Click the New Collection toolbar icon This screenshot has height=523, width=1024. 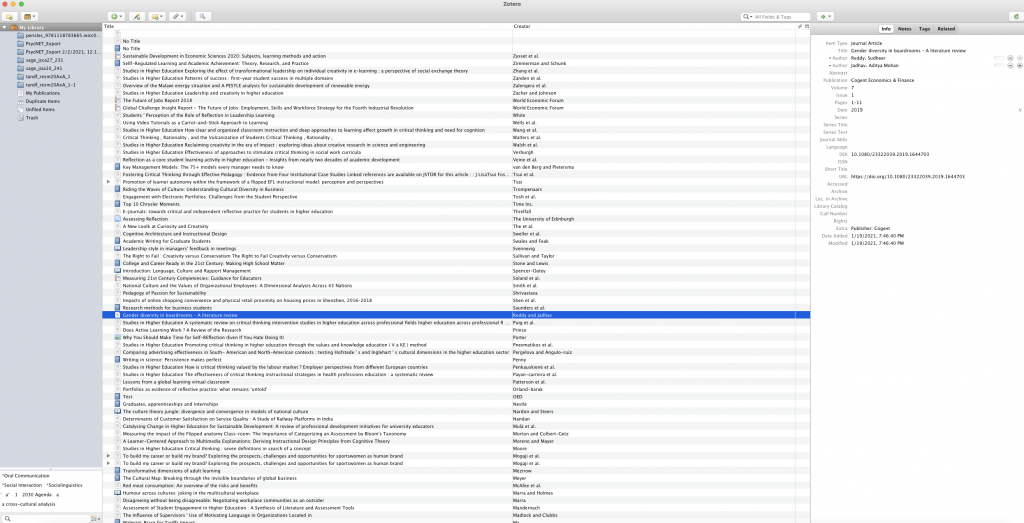8,17
